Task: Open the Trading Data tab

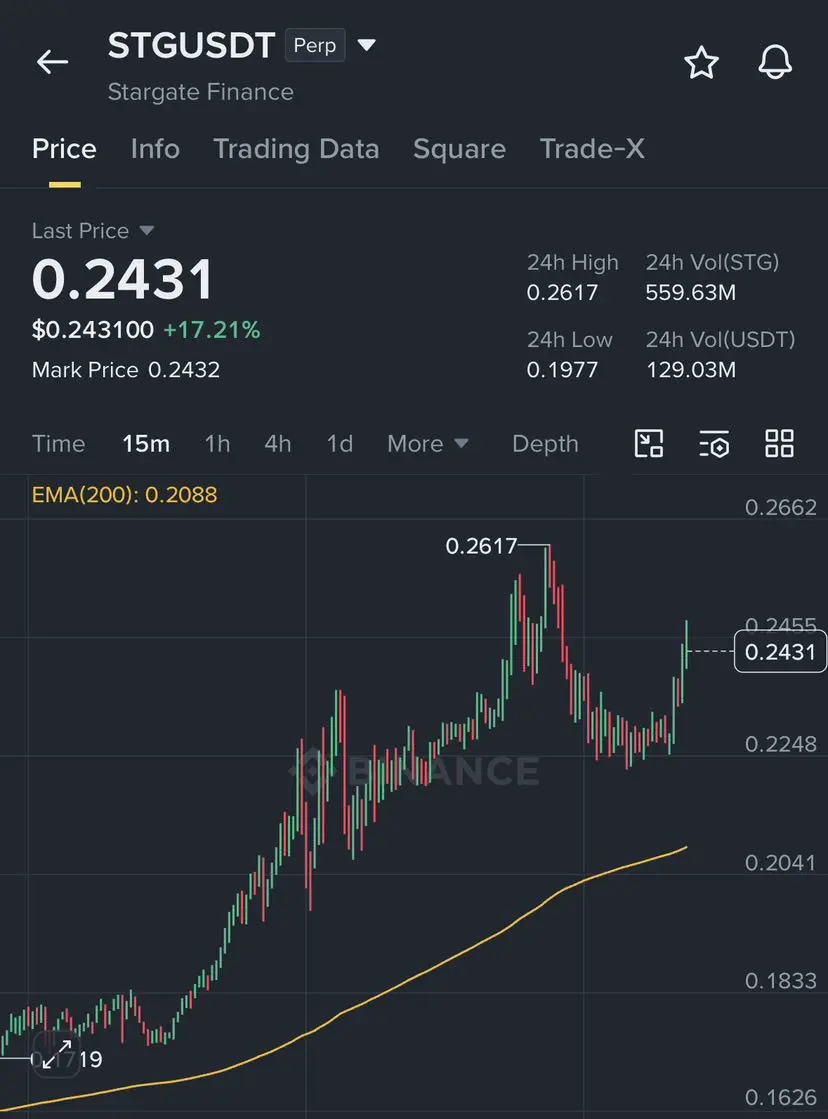Action: point(296,148)
